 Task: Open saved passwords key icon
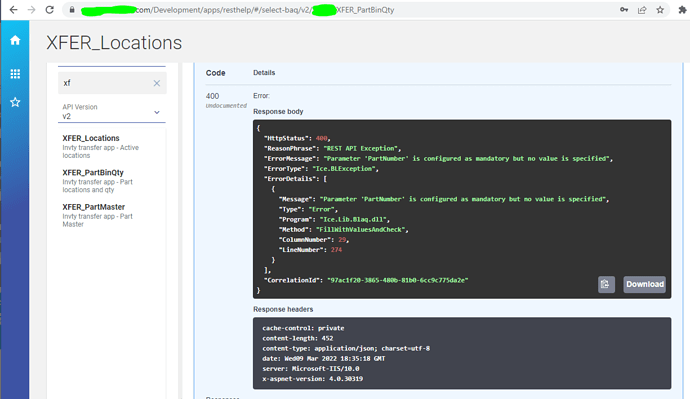click(x=624, y=10)
